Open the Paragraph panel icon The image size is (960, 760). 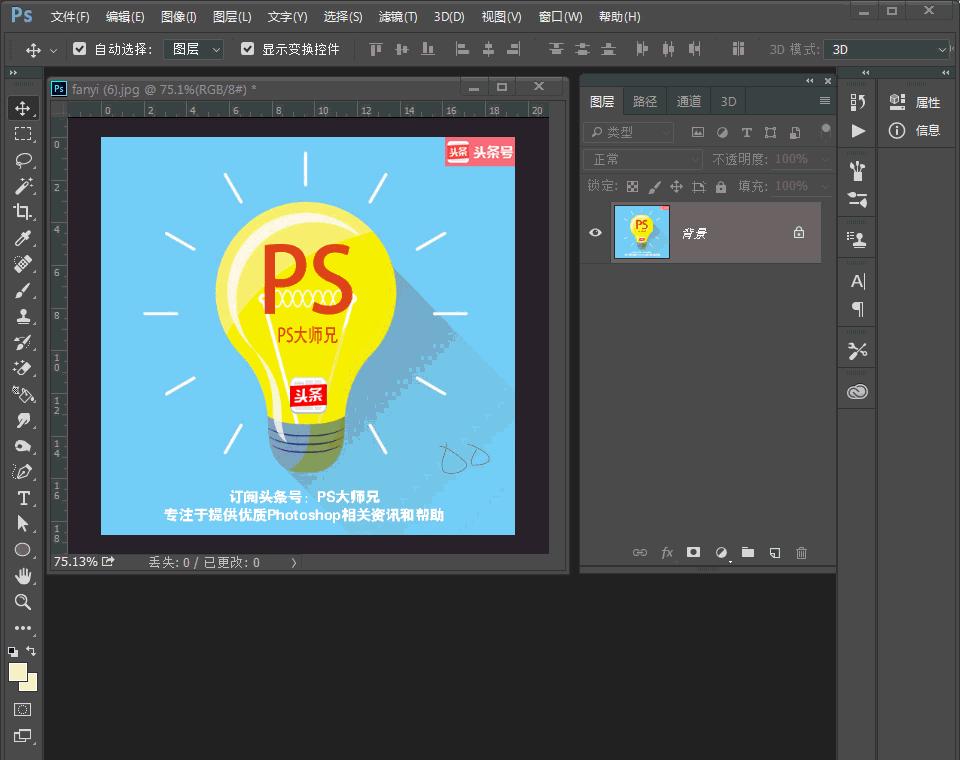point(858,309)
